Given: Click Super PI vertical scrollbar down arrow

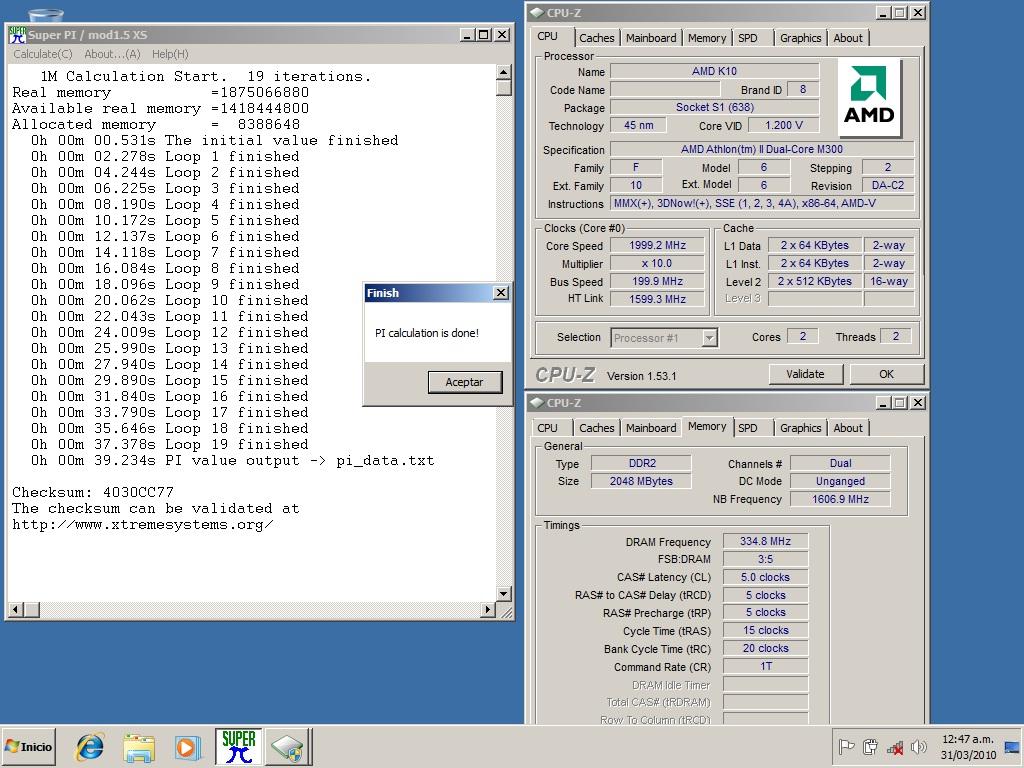Looking at the screenshot, I should (504, 594).
